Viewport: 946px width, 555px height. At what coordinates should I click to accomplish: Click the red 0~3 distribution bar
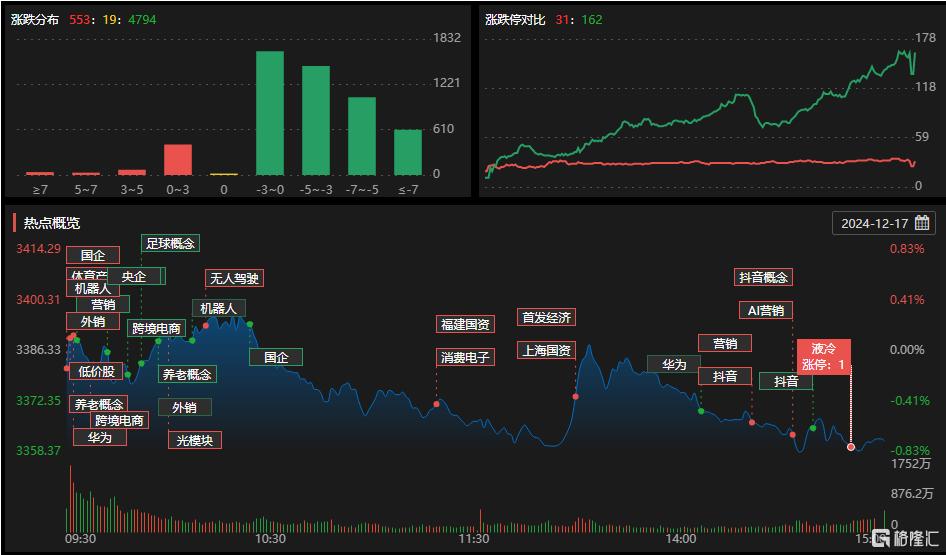[178, 160]
